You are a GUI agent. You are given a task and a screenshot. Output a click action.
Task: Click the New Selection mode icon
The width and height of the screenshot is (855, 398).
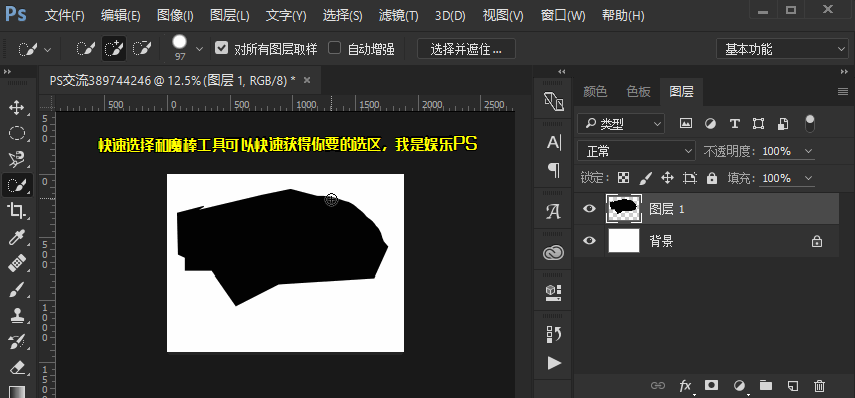coord(85,49)
